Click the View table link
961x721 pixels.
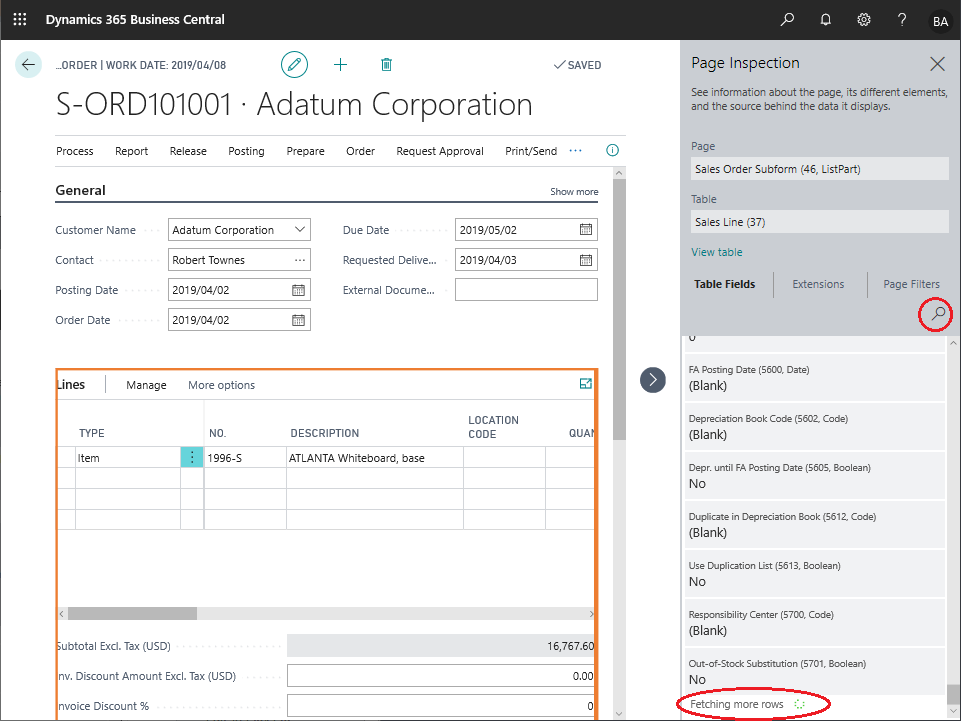(x=716, y=252)
